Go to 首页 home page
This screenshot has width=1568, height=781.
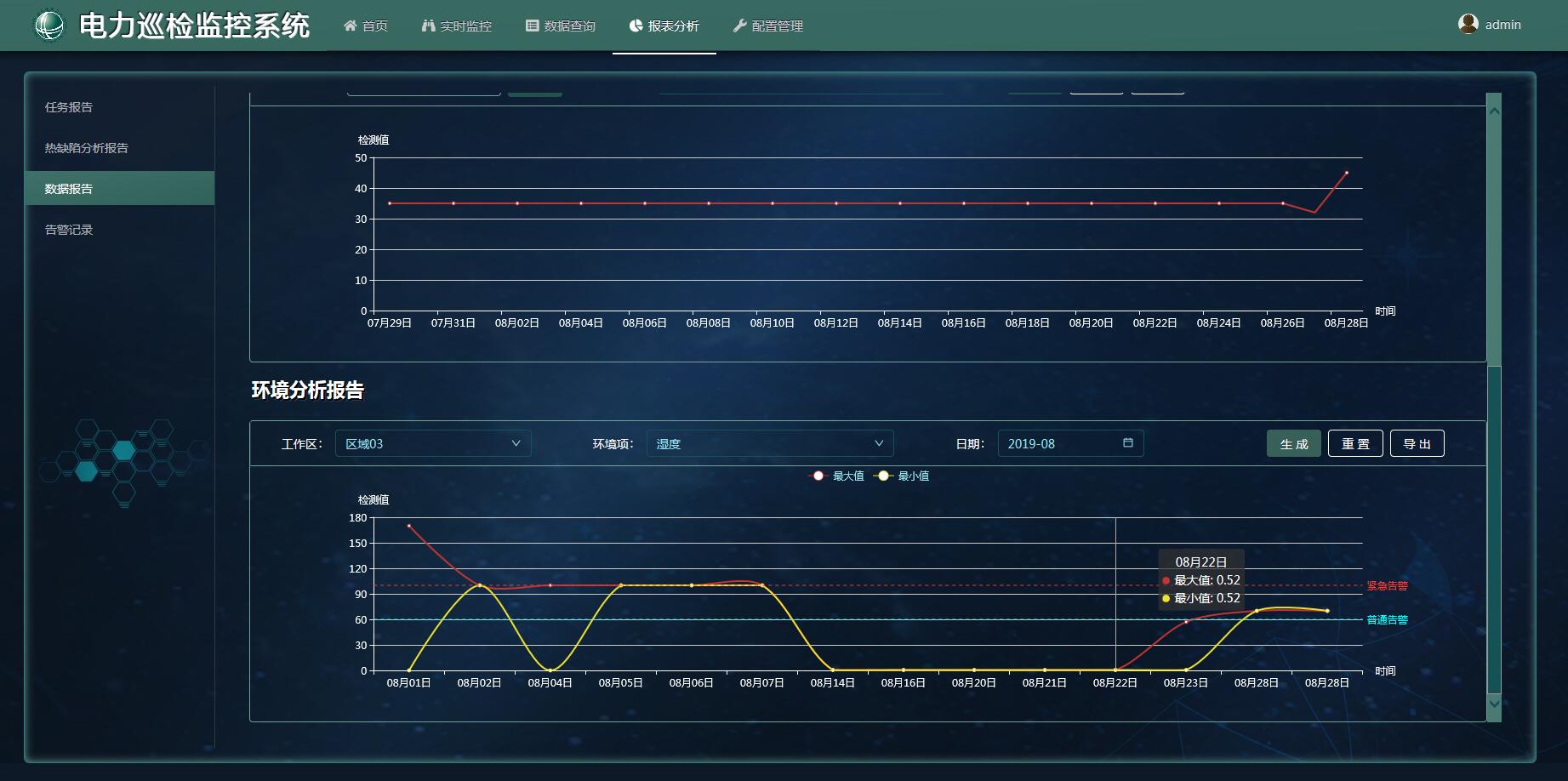pos(366,26)
